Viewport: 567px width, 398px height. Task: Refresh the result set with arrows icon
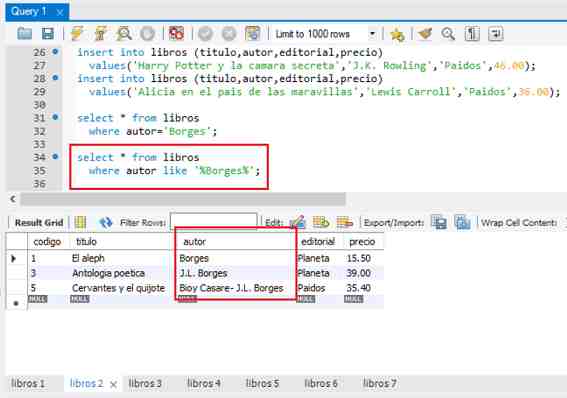(x=106, y=222)
